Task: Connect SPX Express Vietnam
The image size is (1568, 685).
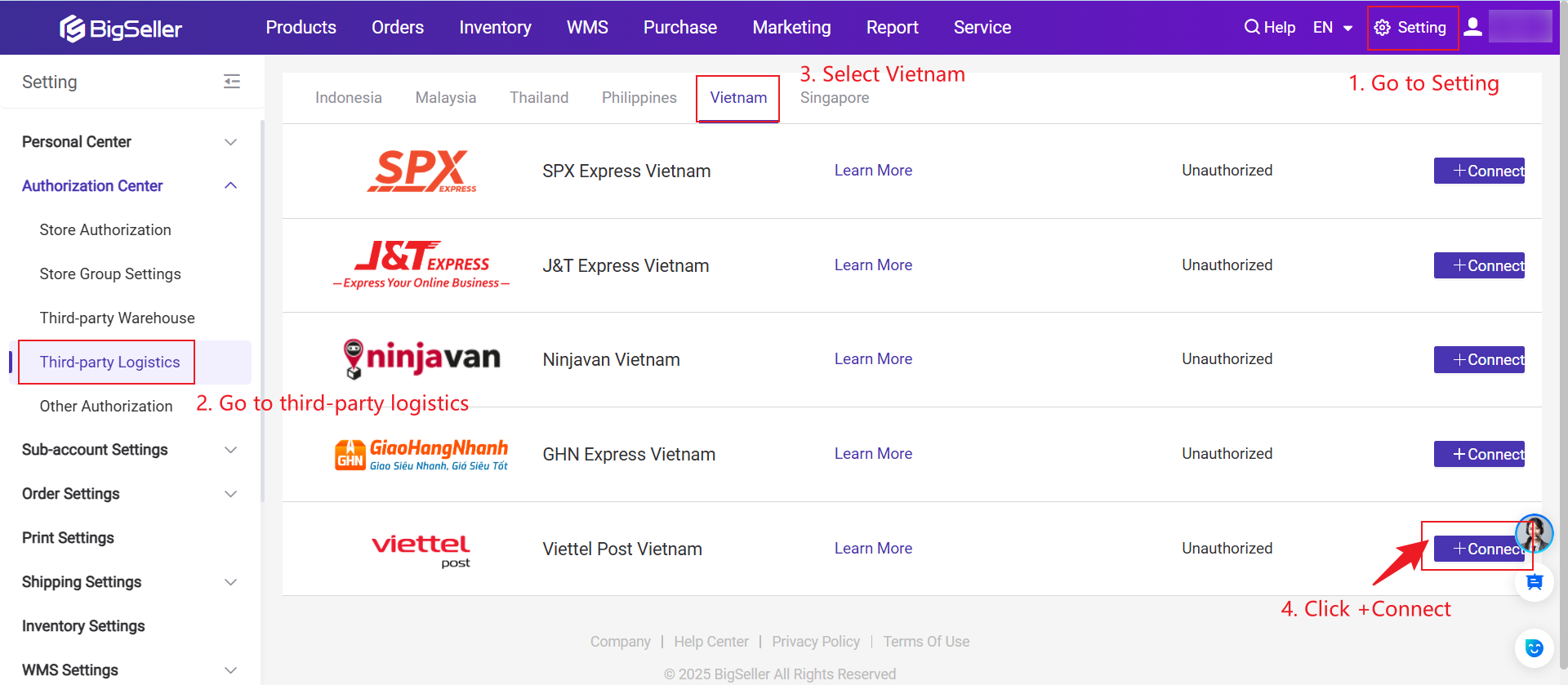Action: pos(1479,171)
